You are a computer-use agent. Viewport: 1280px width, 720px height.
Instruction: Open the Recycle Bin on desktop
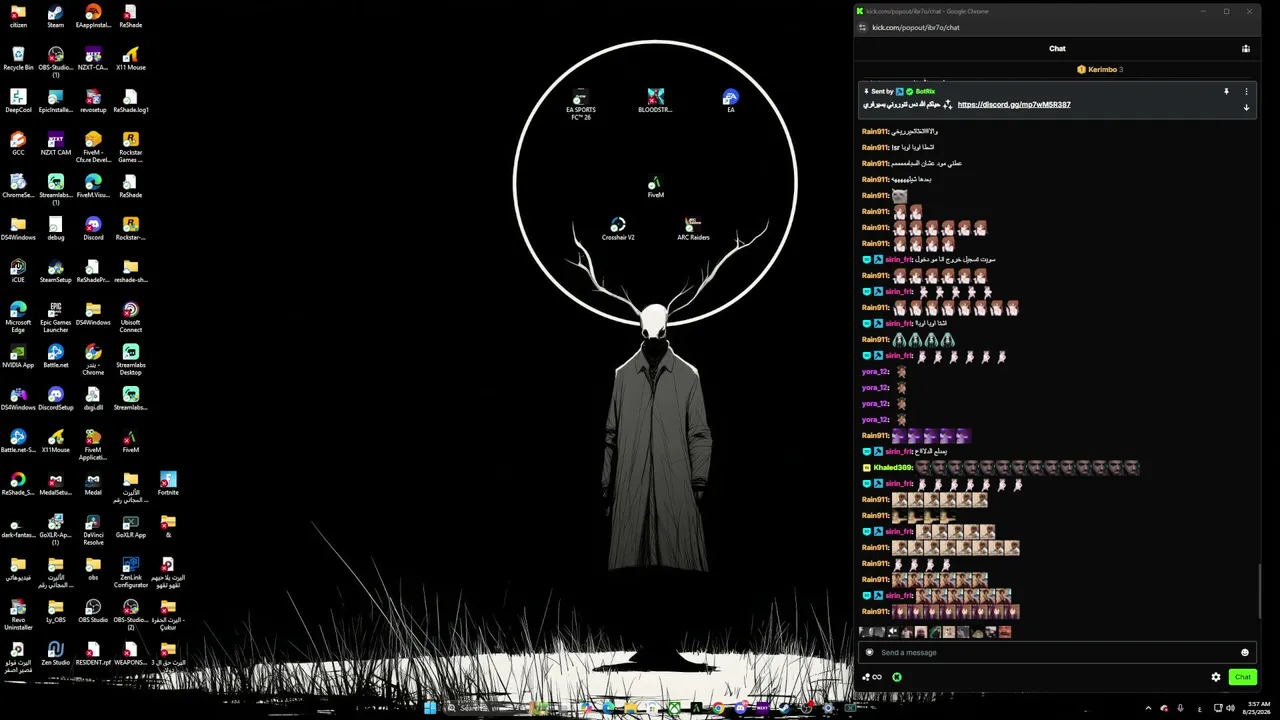click(18, 58)
